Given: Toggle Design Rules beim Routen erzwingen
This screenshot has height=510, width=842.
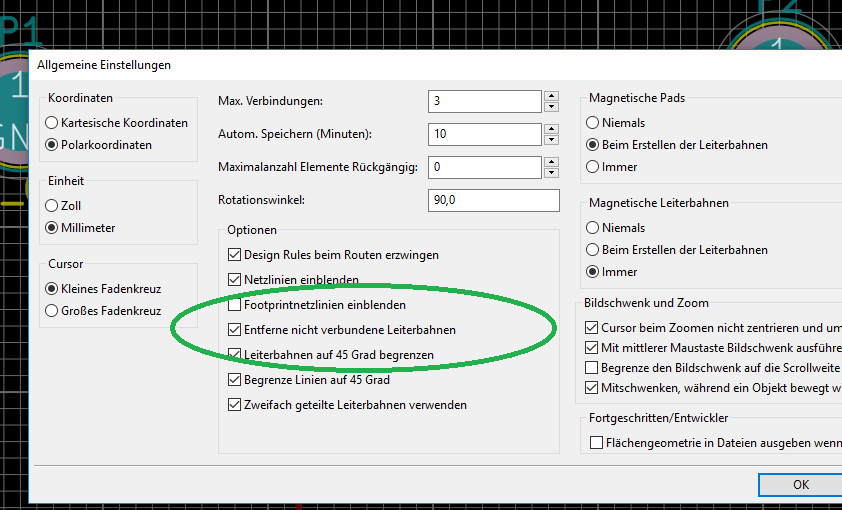Looking at the screenshot, I should point(234,254).
